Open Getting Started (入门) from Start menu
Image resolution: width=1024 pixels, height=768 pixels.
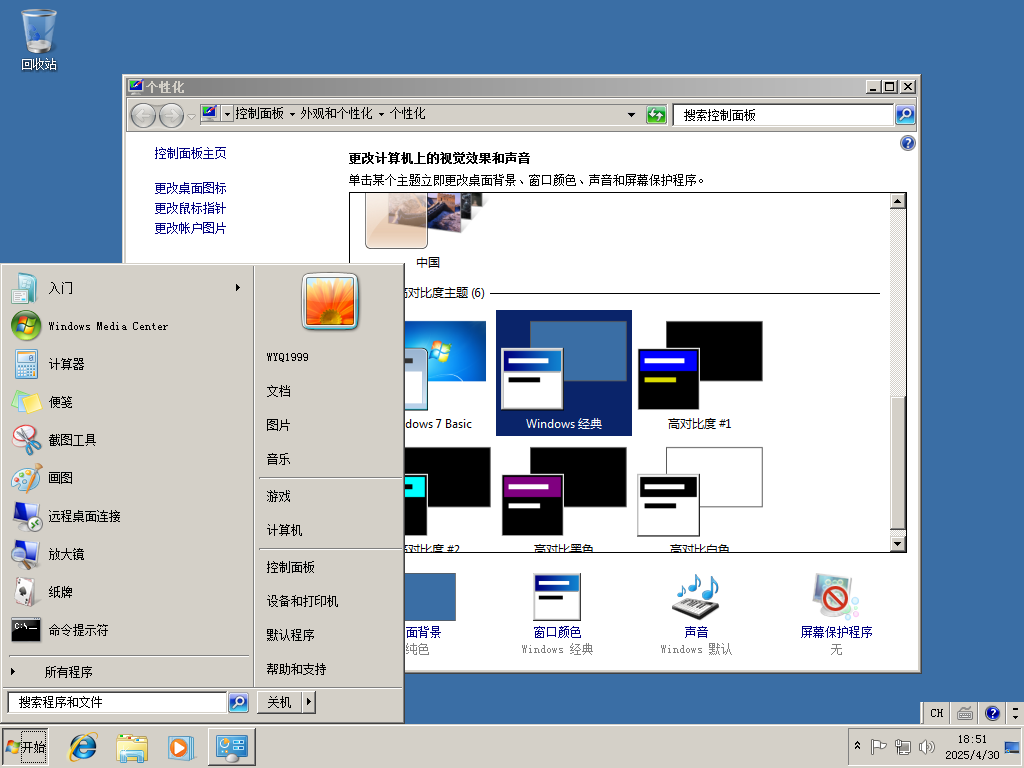[127, 288]
